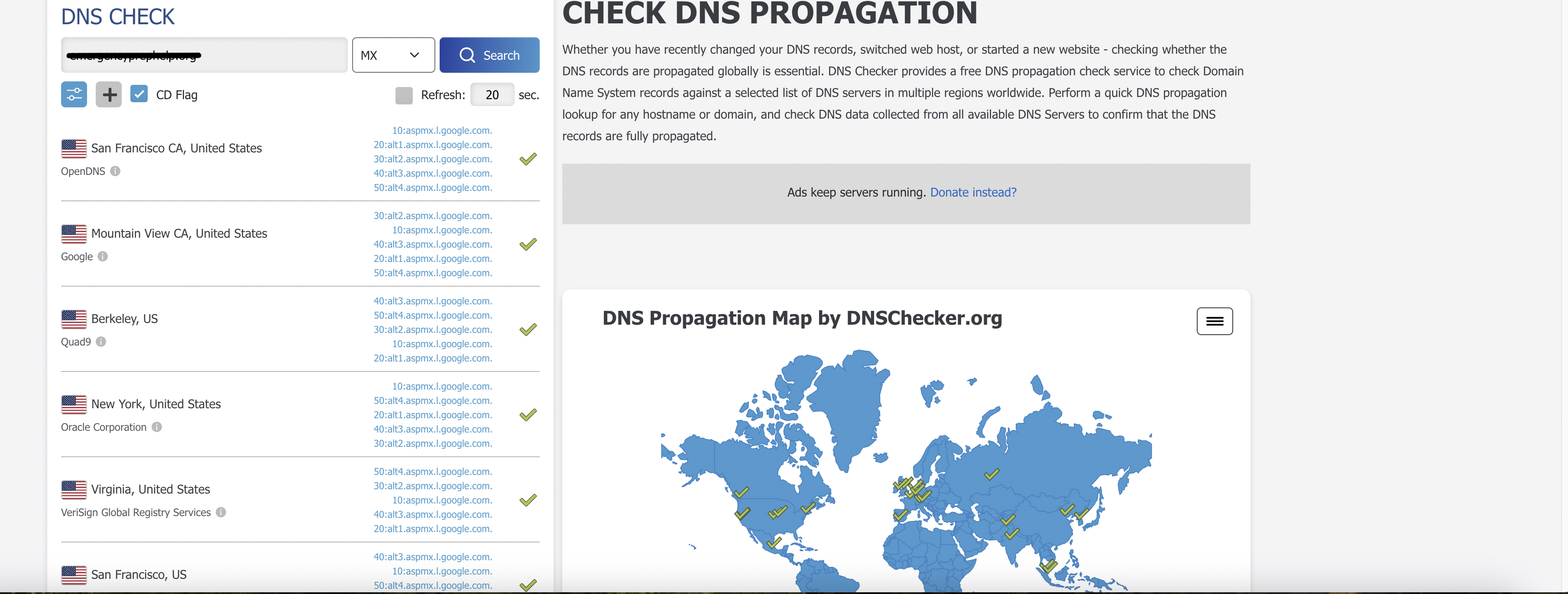
Task: Click the Berkeley row green checkmark
Action: tap(528, 329)
